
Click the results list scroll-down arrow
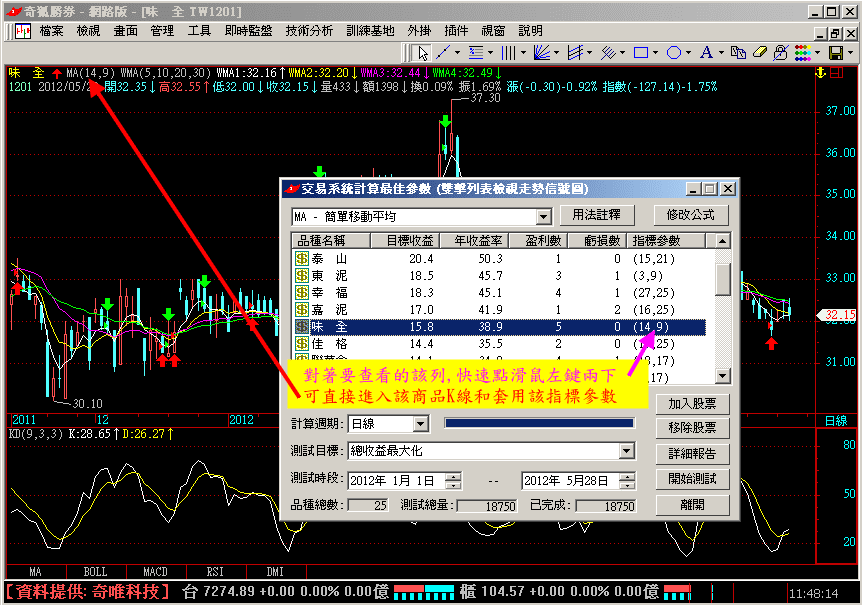tap(723, 376)
